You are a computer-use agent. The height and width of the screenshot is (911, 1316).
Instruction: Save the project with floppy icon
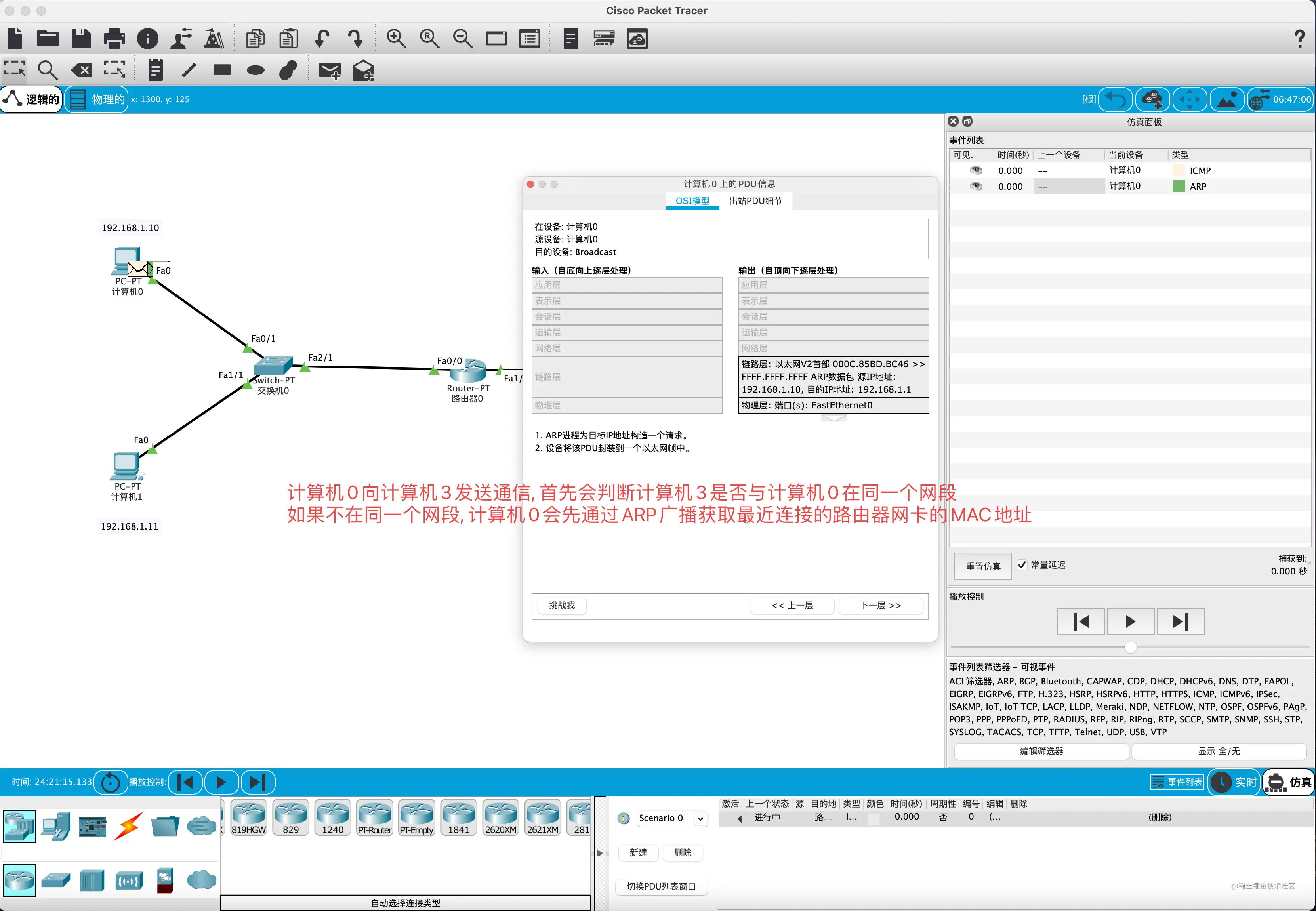(81, 38)
